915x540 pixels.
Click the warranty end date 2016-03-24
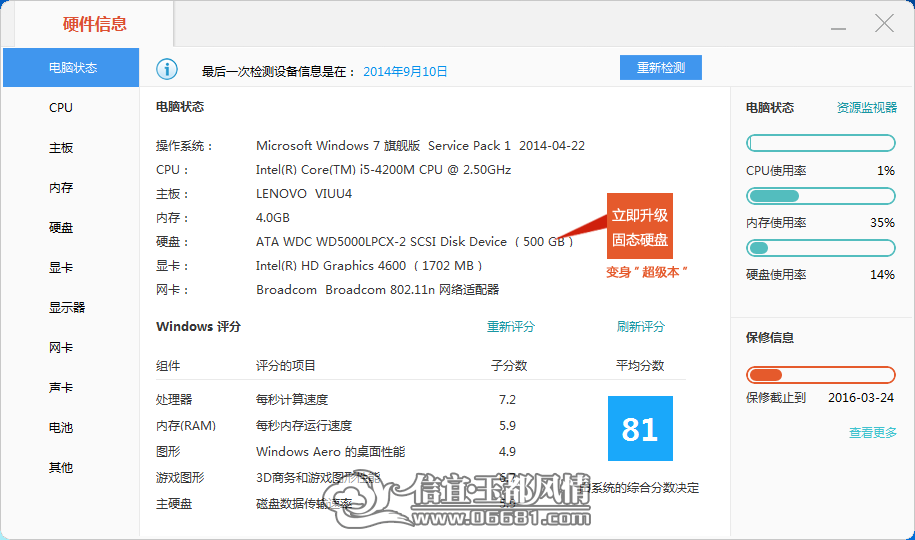861,398
